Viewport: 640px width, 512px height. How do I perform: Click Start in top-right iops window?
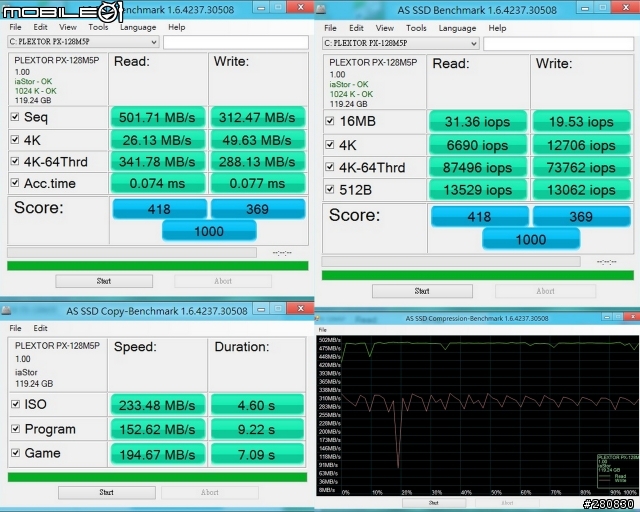tap(422, 291)
